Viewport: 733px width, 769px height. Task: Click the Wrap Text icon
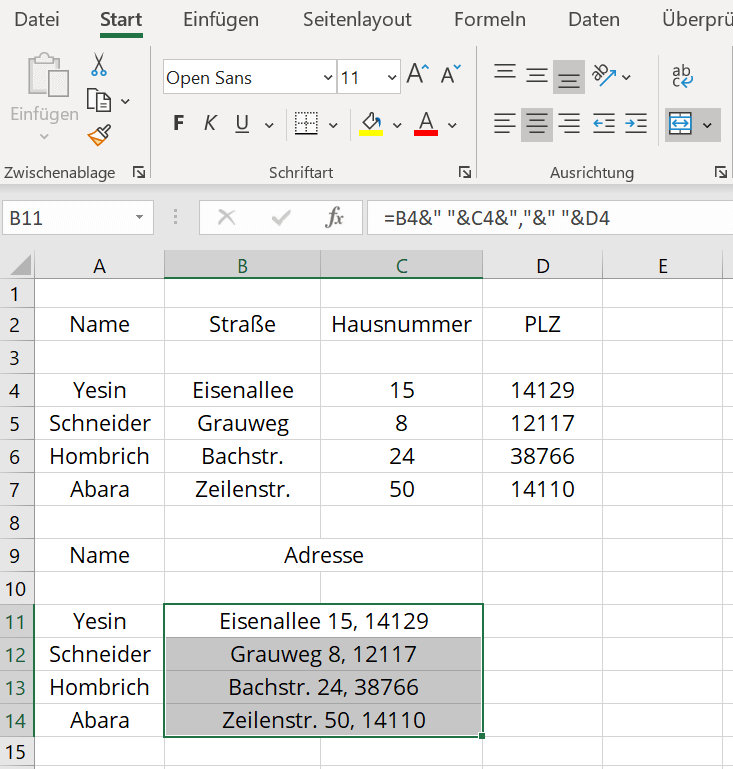(683, 76)
